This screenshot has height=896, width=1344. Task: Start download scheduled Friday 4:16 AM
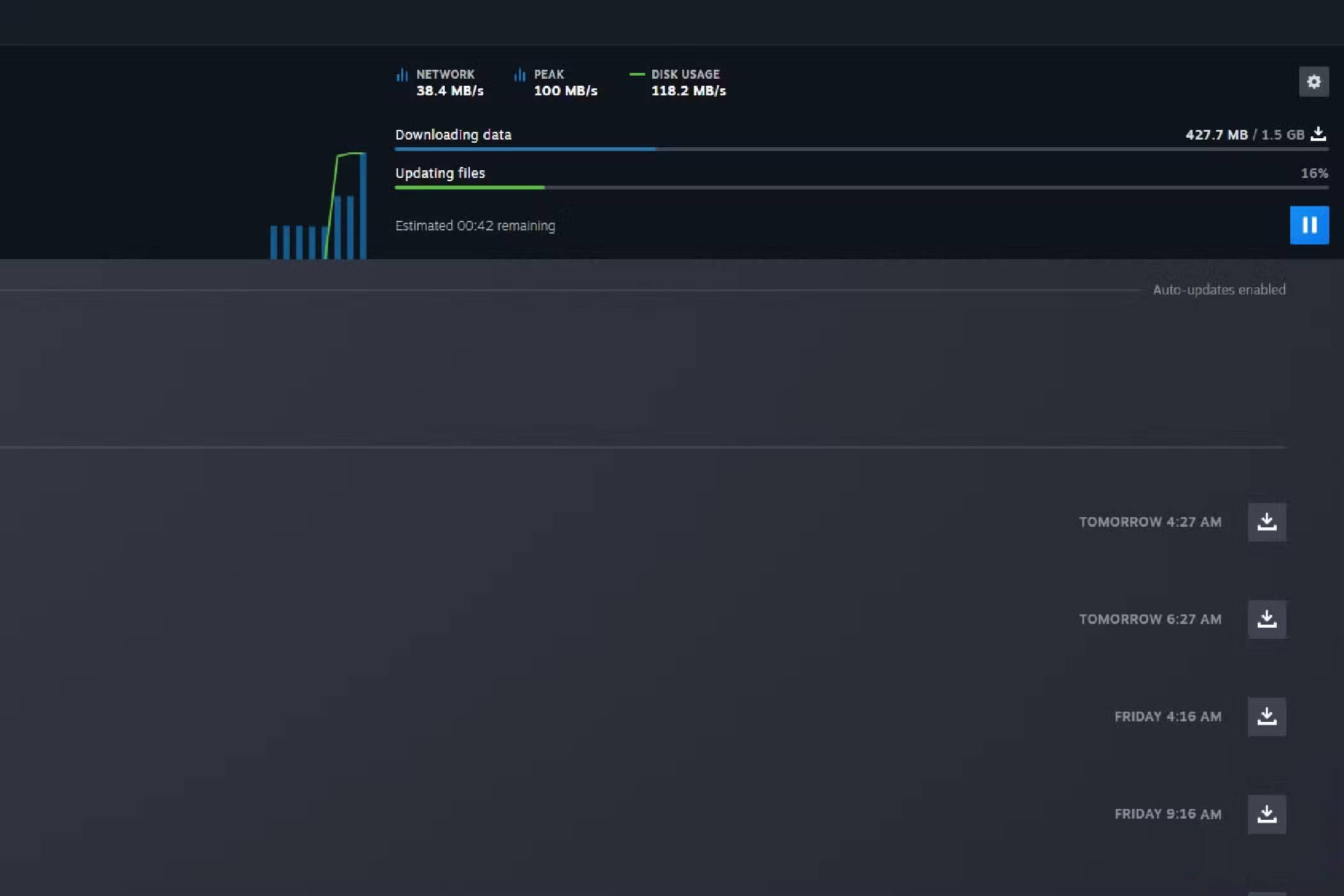[1267, 717]
